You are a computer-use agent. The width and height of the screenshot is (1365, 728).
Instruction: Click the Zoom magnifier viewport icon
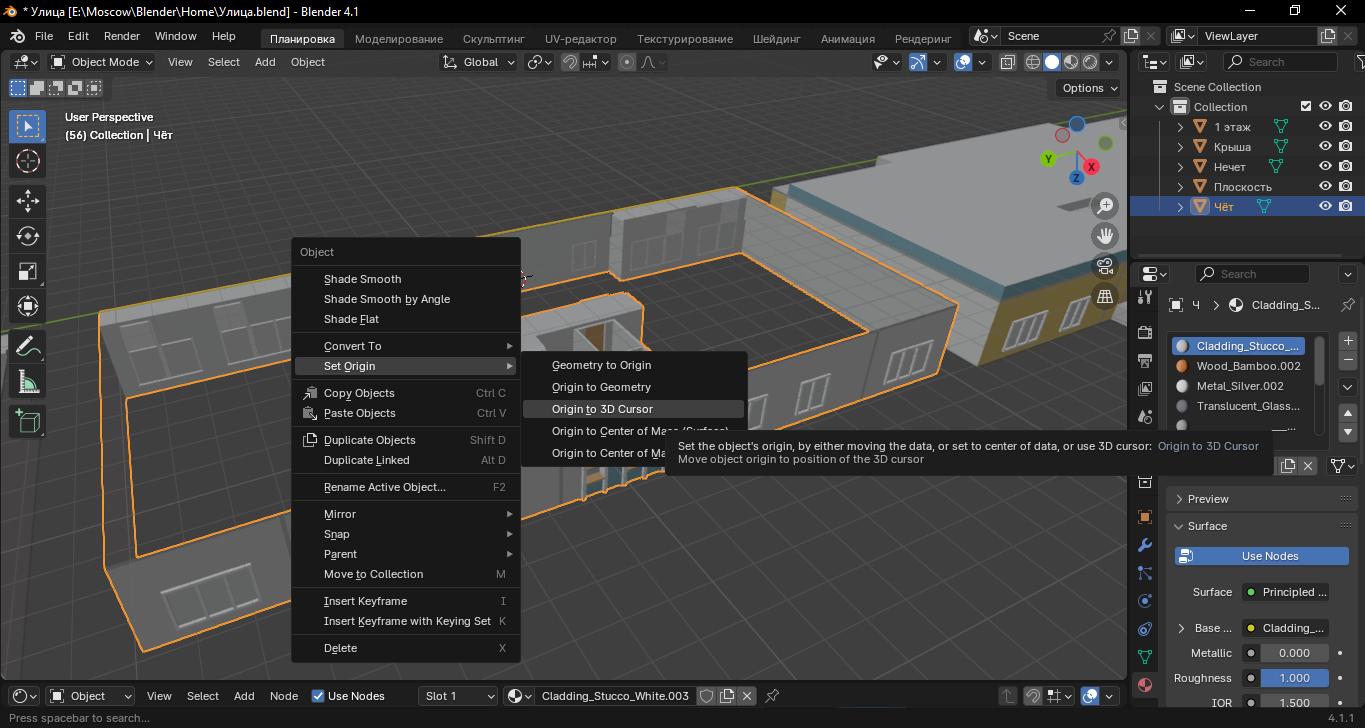click(x=1105, y=206)
